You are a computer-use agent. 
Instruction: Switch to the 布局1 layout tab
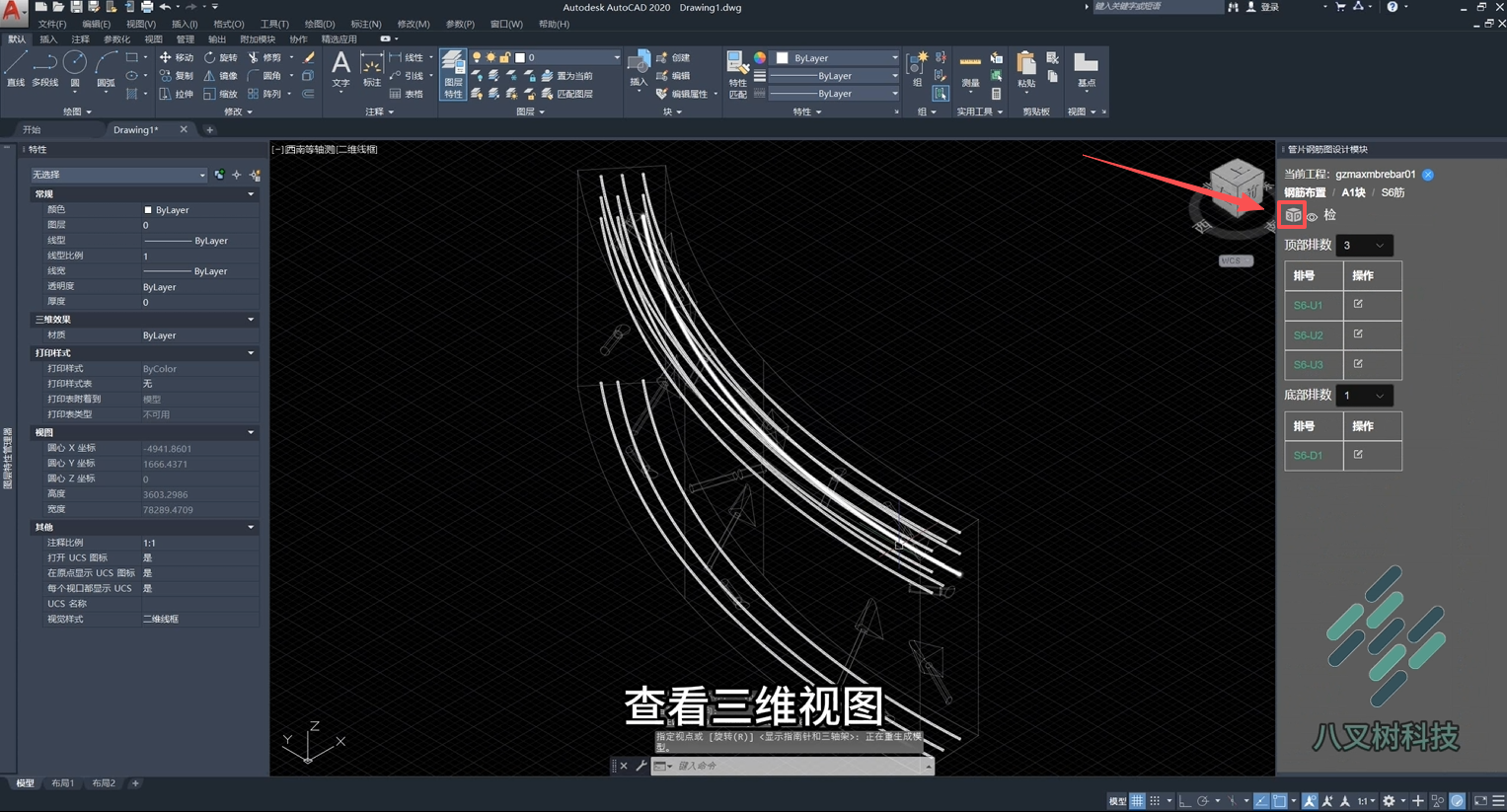click(x=62, y=783)
